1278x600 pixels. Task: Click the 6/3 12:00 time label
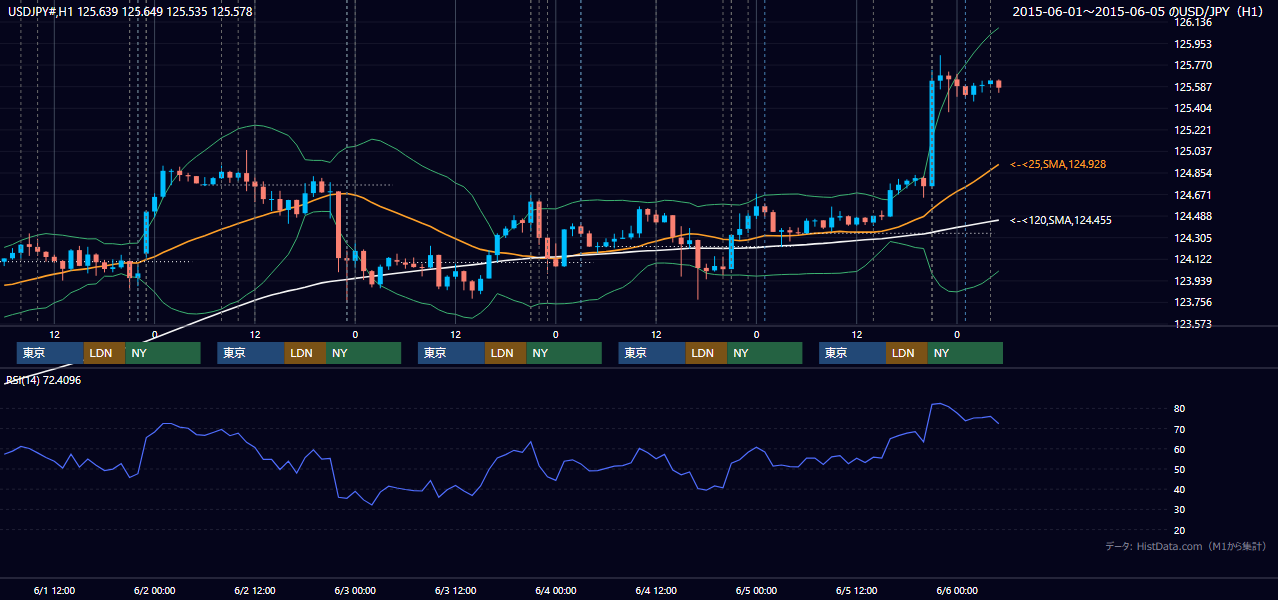click(x=455, y=590)
